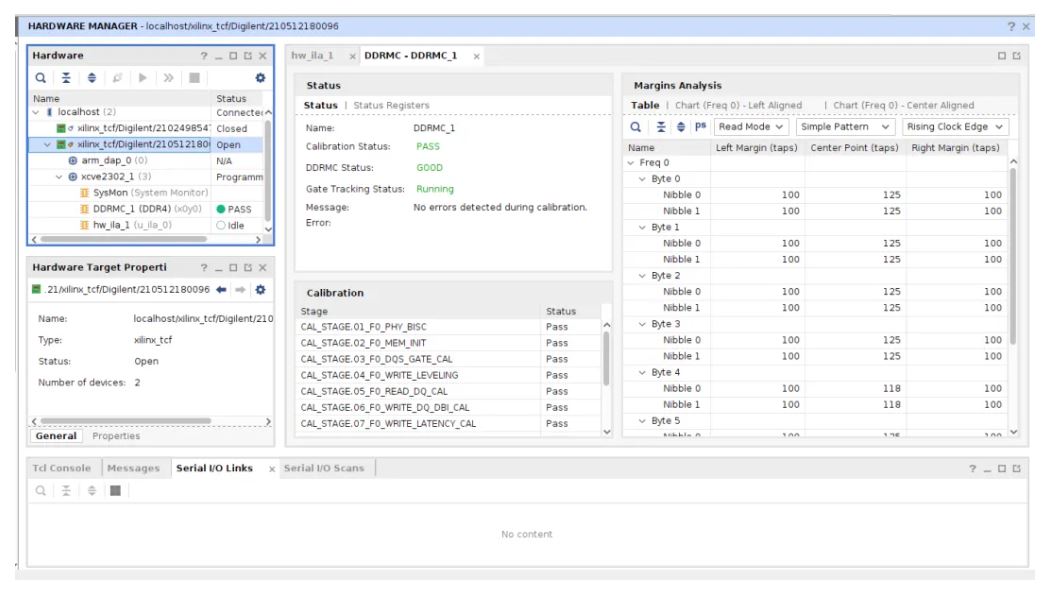The image size is (1047, 602).
Task: Show Chart (Freq 0) - Center Aligned
Action: [x=903, y=105]
